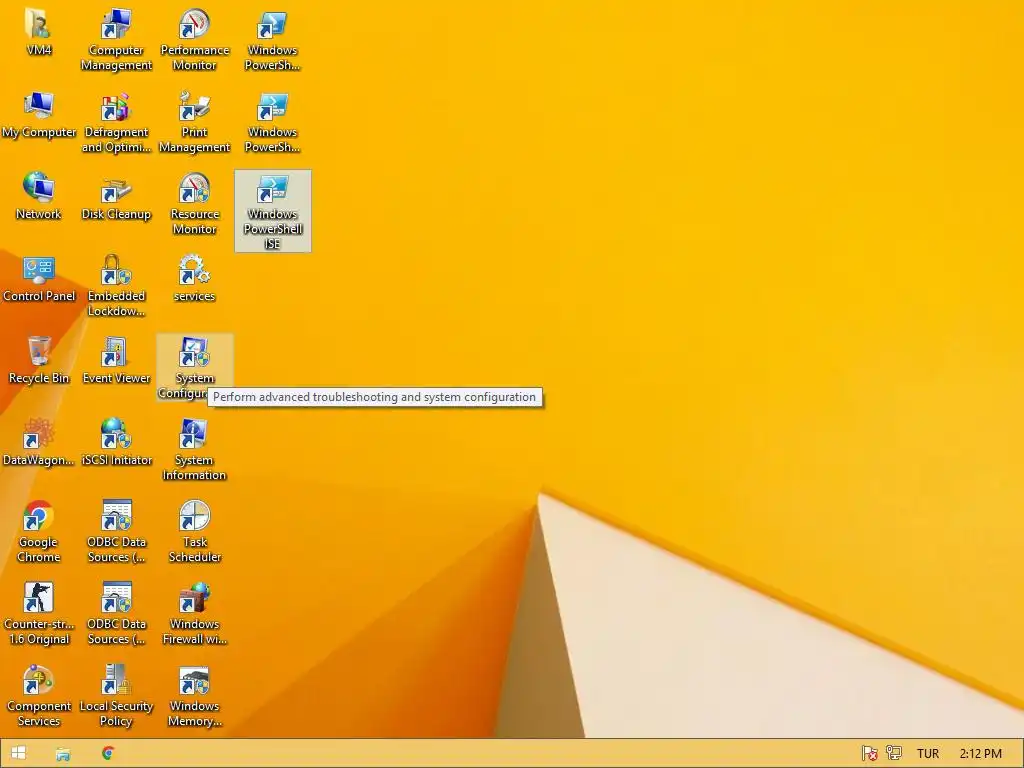1024x768 pixels.
Task: Open Chrome from the taskbar
Action: coord(108,754)
